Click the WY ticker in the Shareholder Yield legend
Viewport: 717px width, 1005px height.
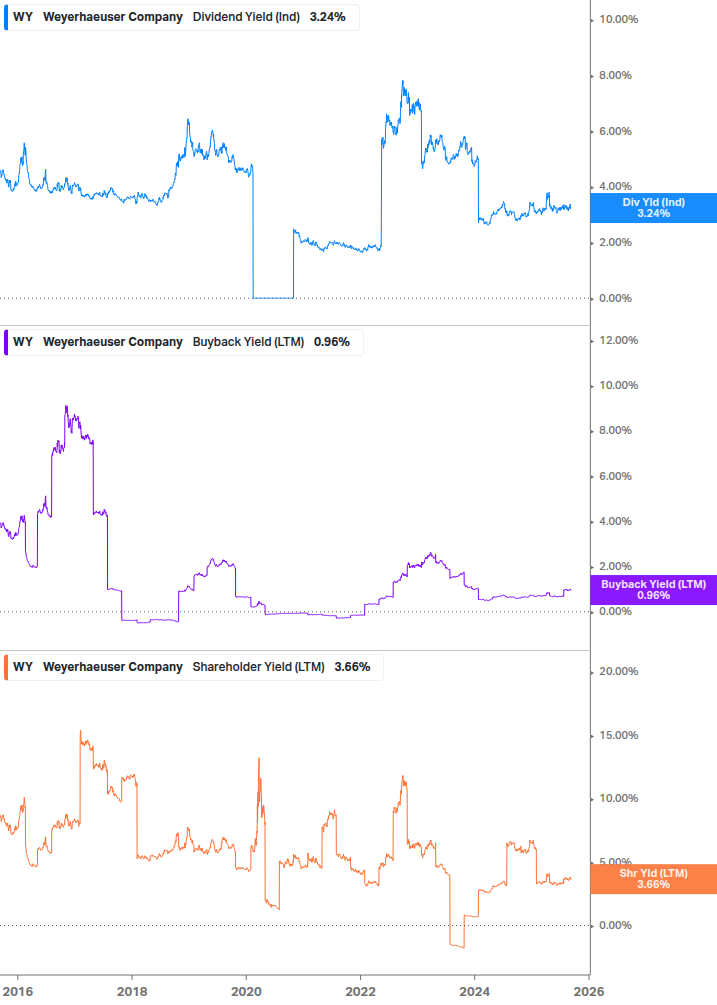click(x=23, y=667)
